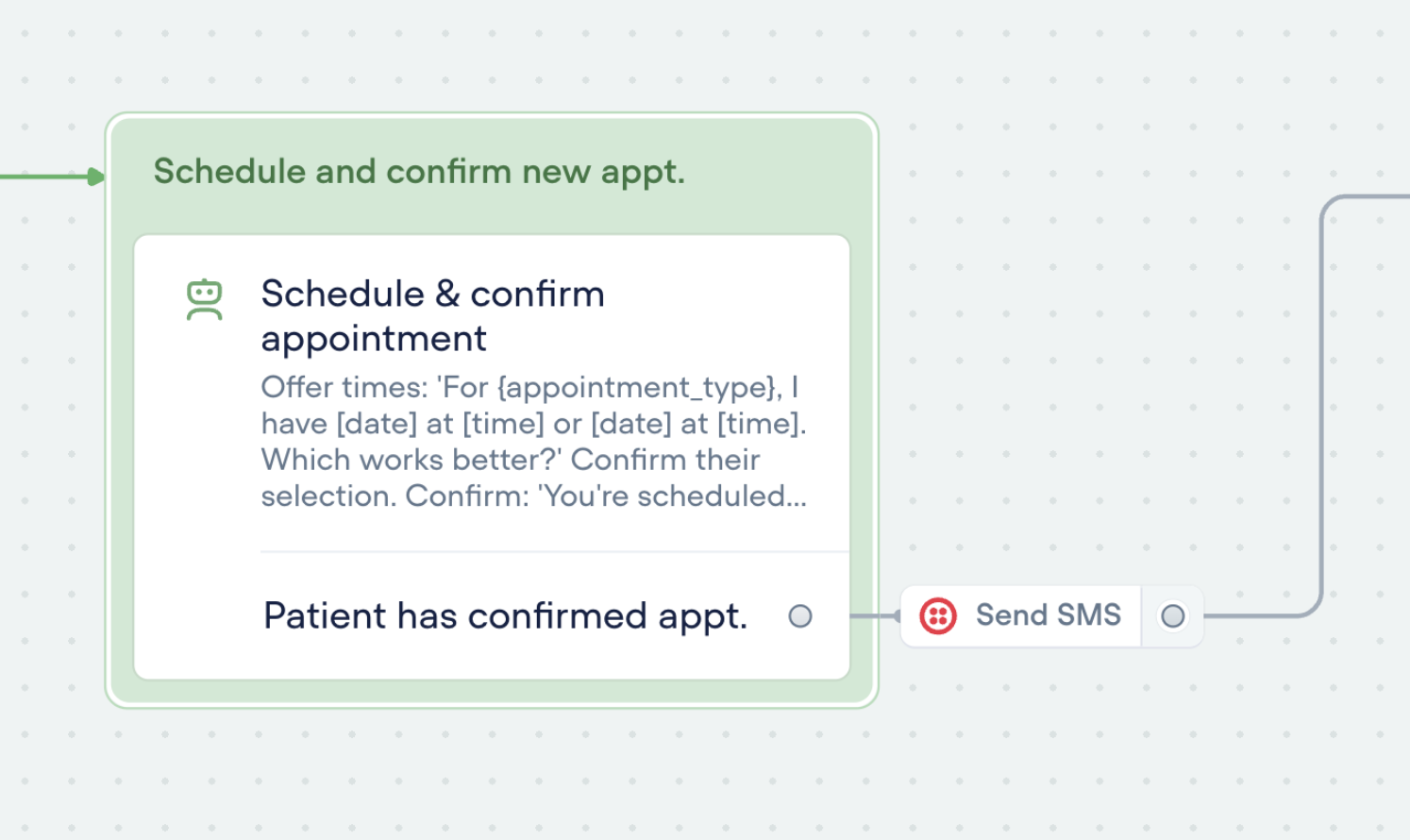
Task: Select the green incoming edge line
Action: 42,176
